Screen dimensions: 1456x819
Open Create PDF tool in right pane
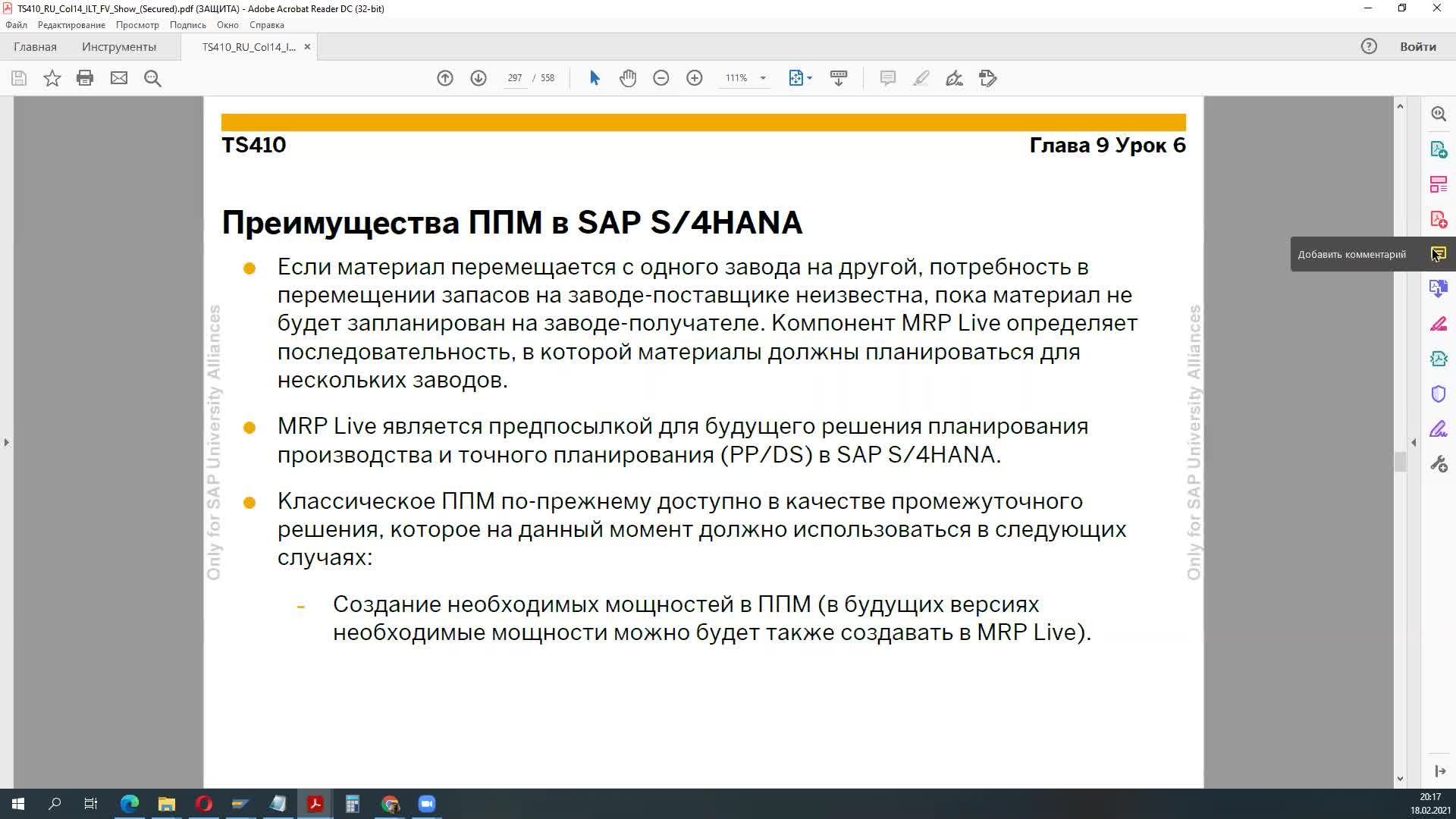[1439, 219]
